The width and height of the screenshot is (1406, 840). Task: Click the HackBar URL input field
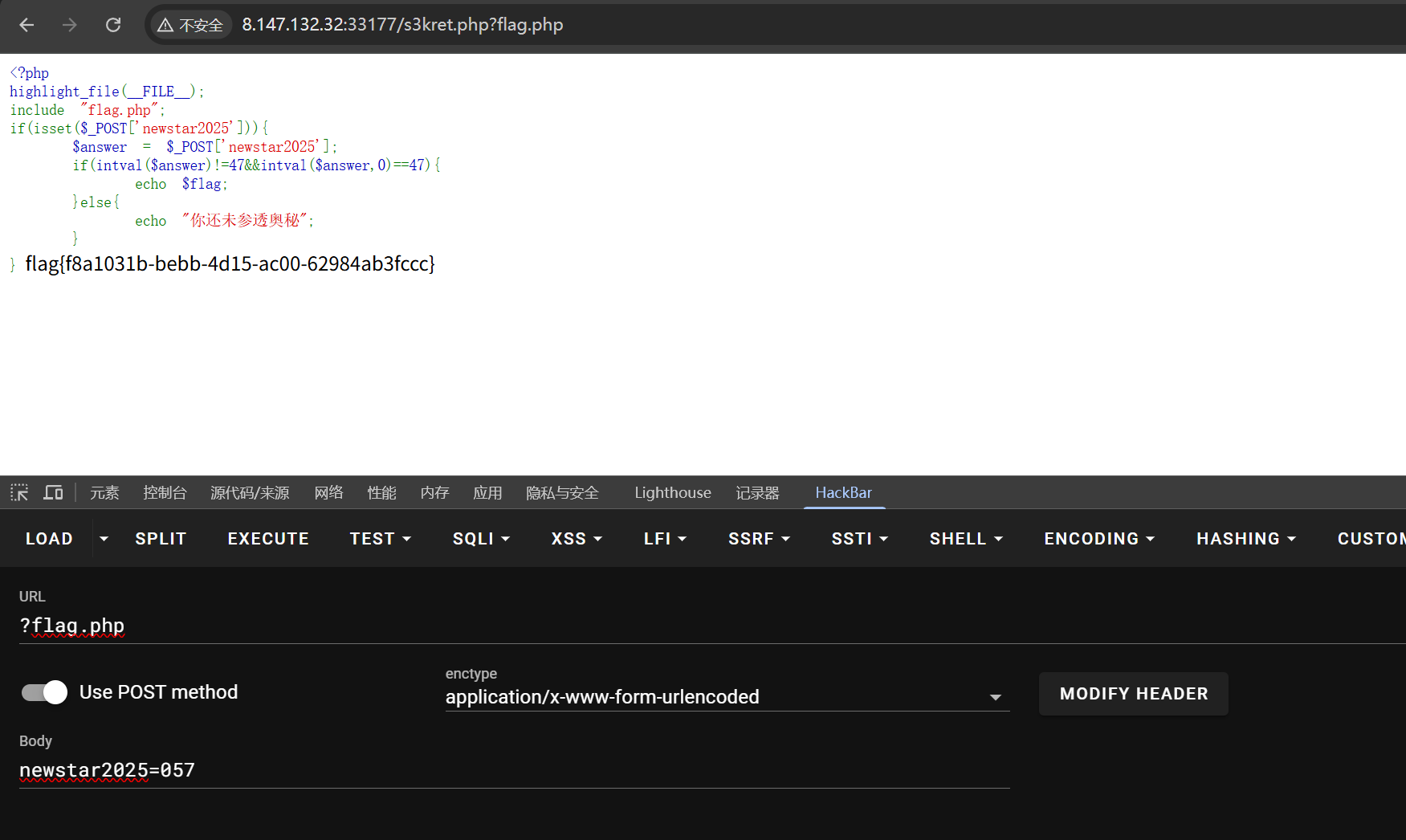(x=707, y=626)
